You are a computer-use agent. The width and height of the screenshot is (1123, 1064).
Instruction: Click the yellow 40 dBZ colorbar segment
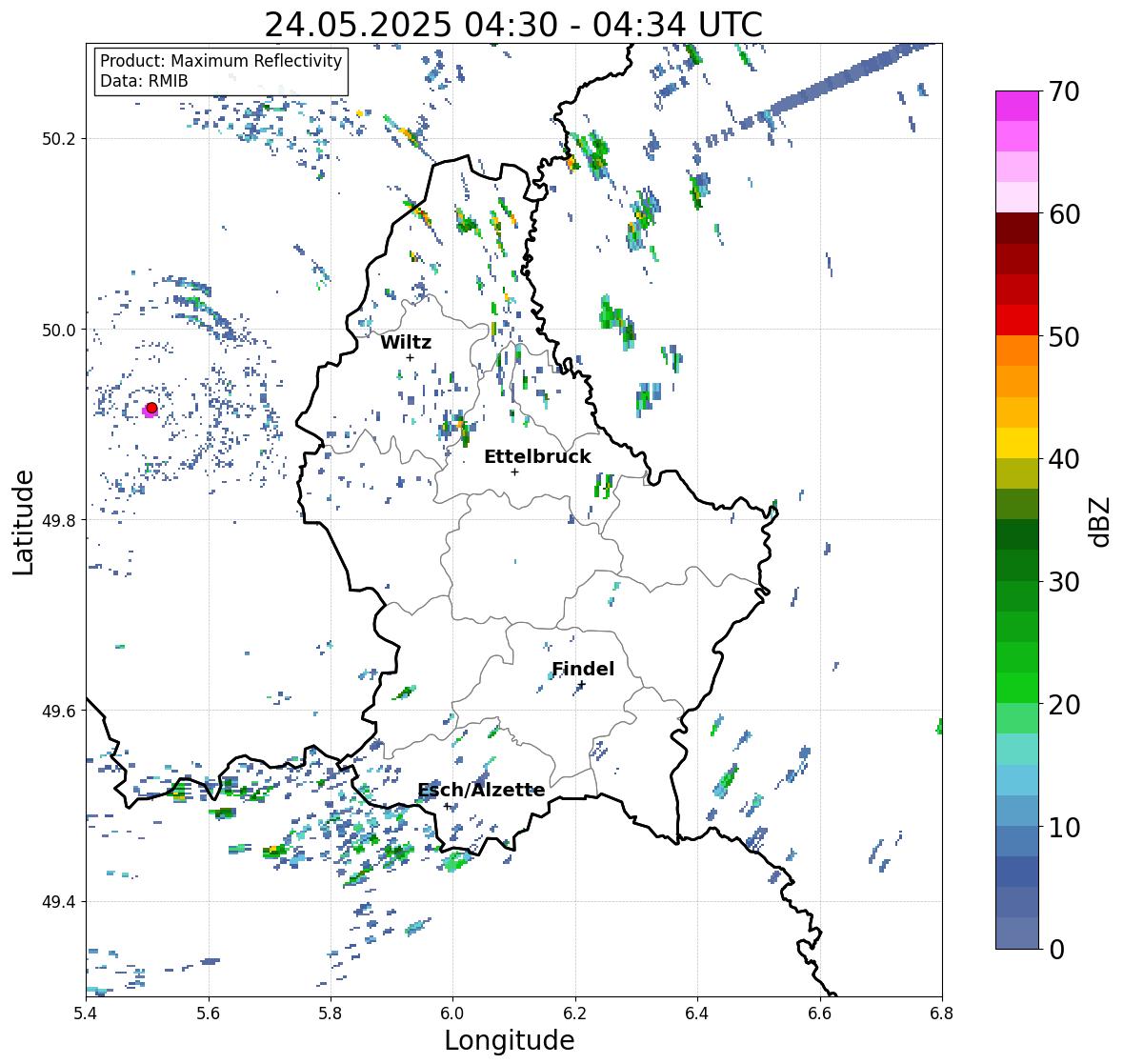1017,443
